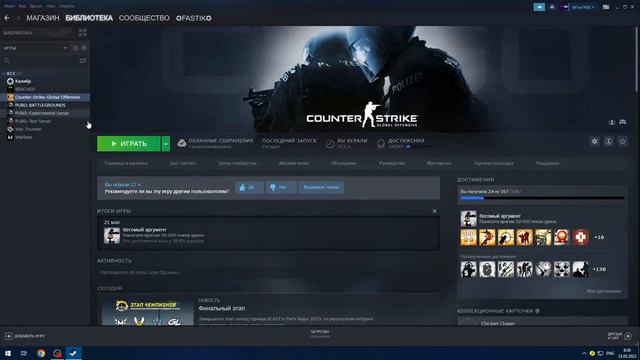Viewport: 640px width, 360px height.
Task: Open game settings gear icon
Action: [x=594, y=141]
